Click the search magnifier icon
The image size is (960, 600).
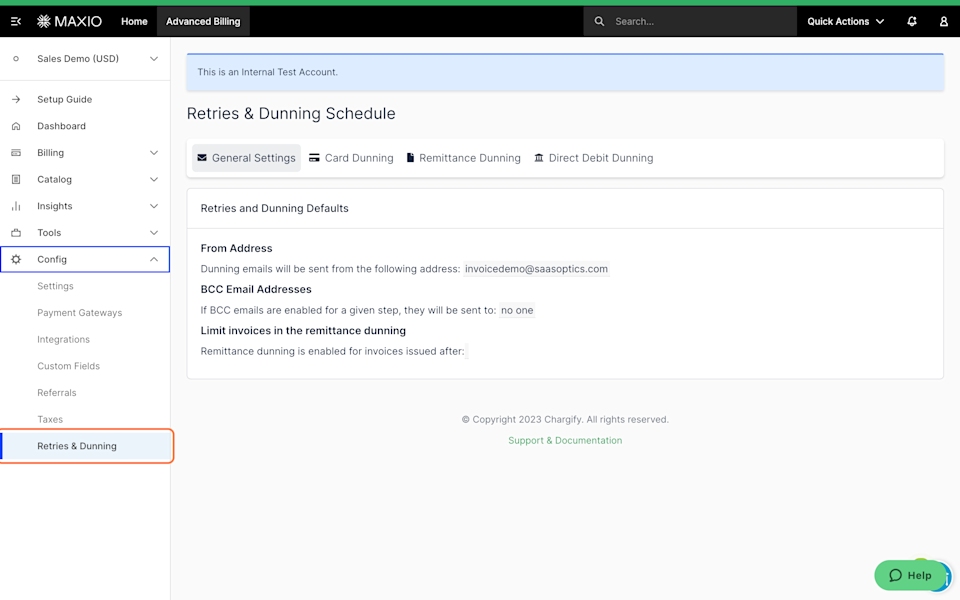[599, 21]
